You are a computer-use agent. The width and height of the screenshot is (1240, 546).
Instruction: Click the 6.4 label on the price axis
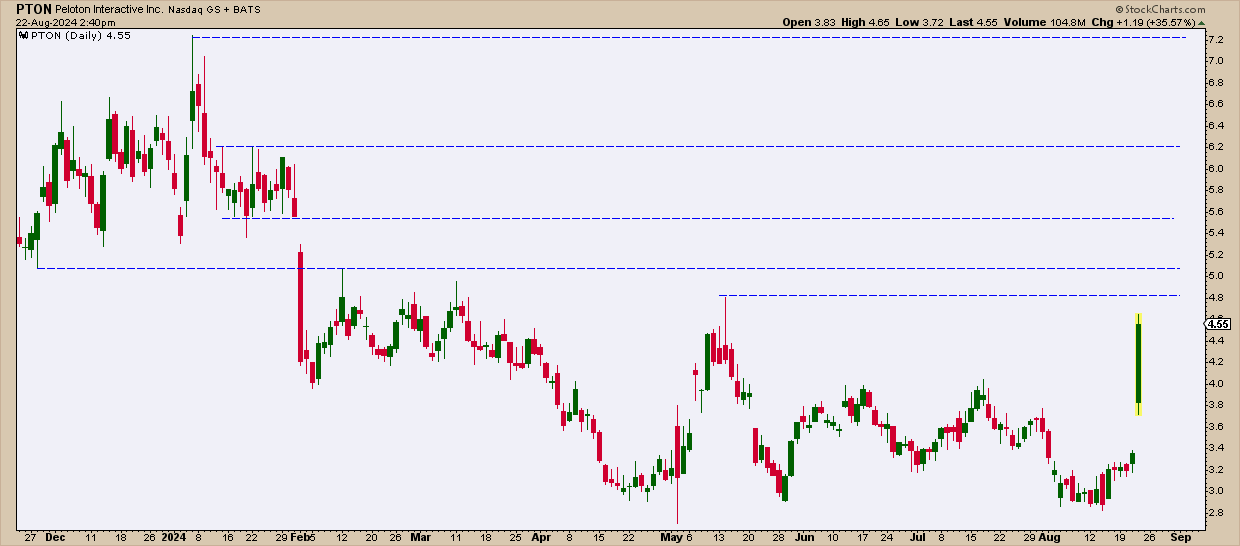tap(1215, 125)
